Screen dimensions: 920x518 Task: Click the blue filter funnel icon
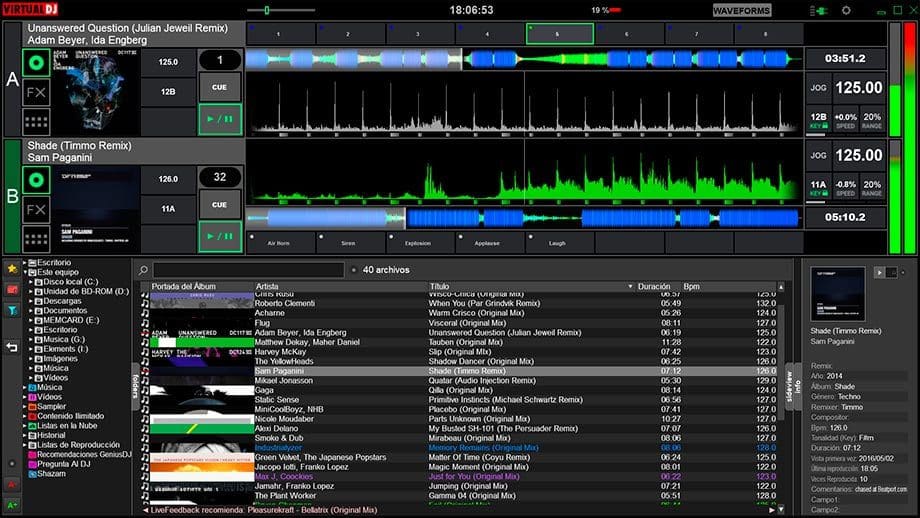click(x=12, y=310)
